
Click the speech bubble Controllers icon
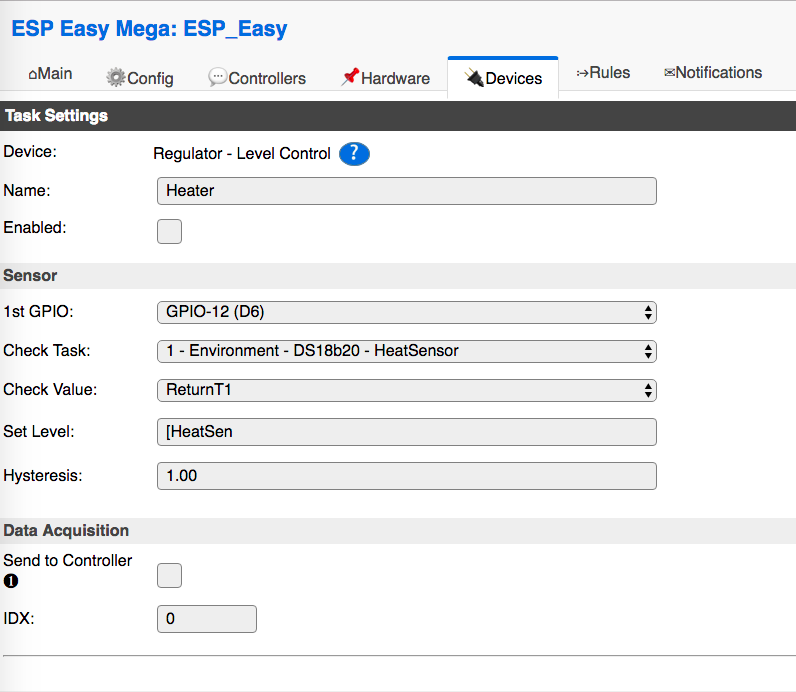(x=217, y=77)
